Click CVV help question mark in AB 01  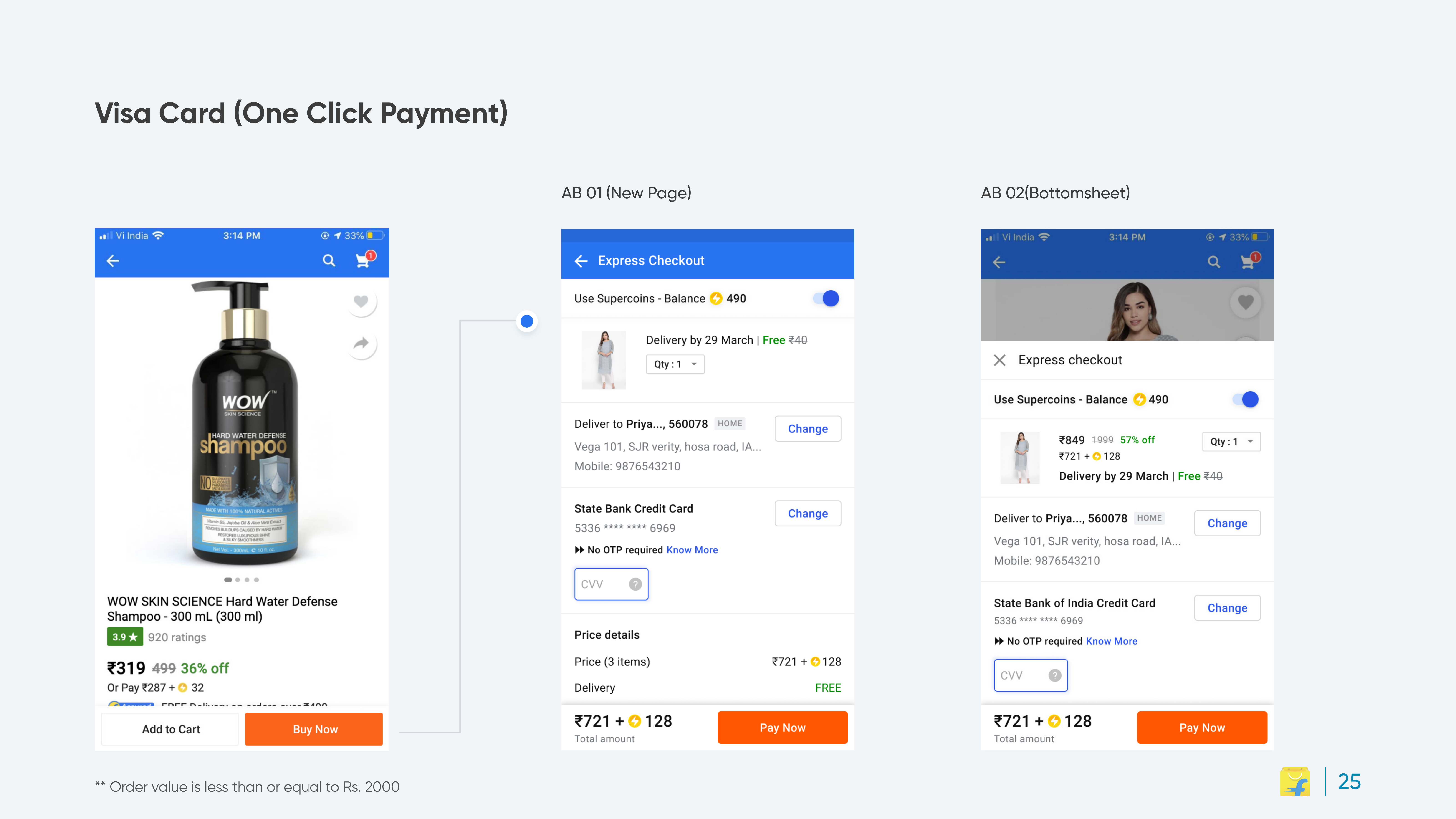635,584
